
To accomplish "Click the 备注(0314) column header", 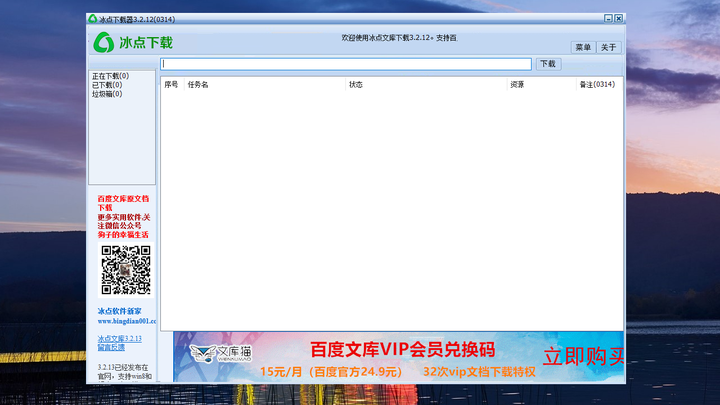I will 599,84.
